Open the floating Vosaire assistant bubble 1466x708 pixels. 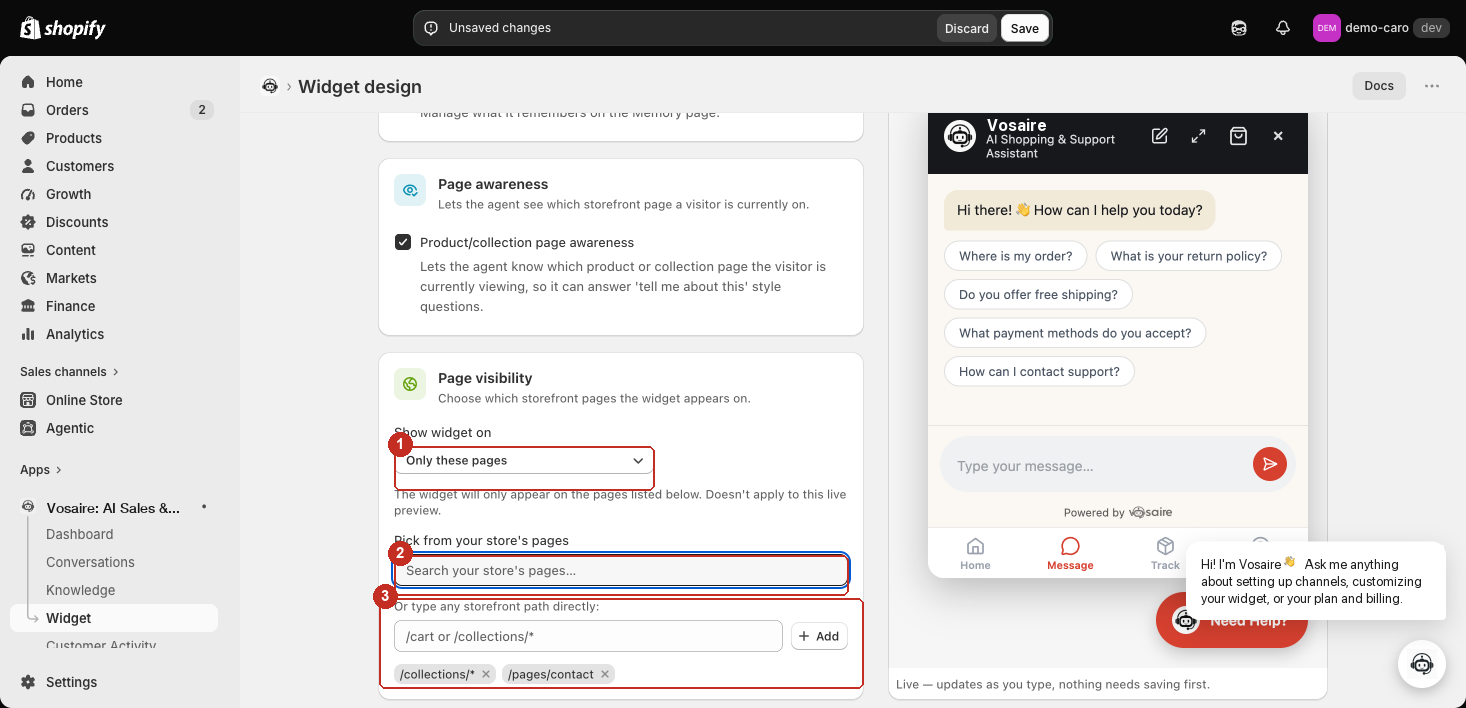(x=1422, y=664)
